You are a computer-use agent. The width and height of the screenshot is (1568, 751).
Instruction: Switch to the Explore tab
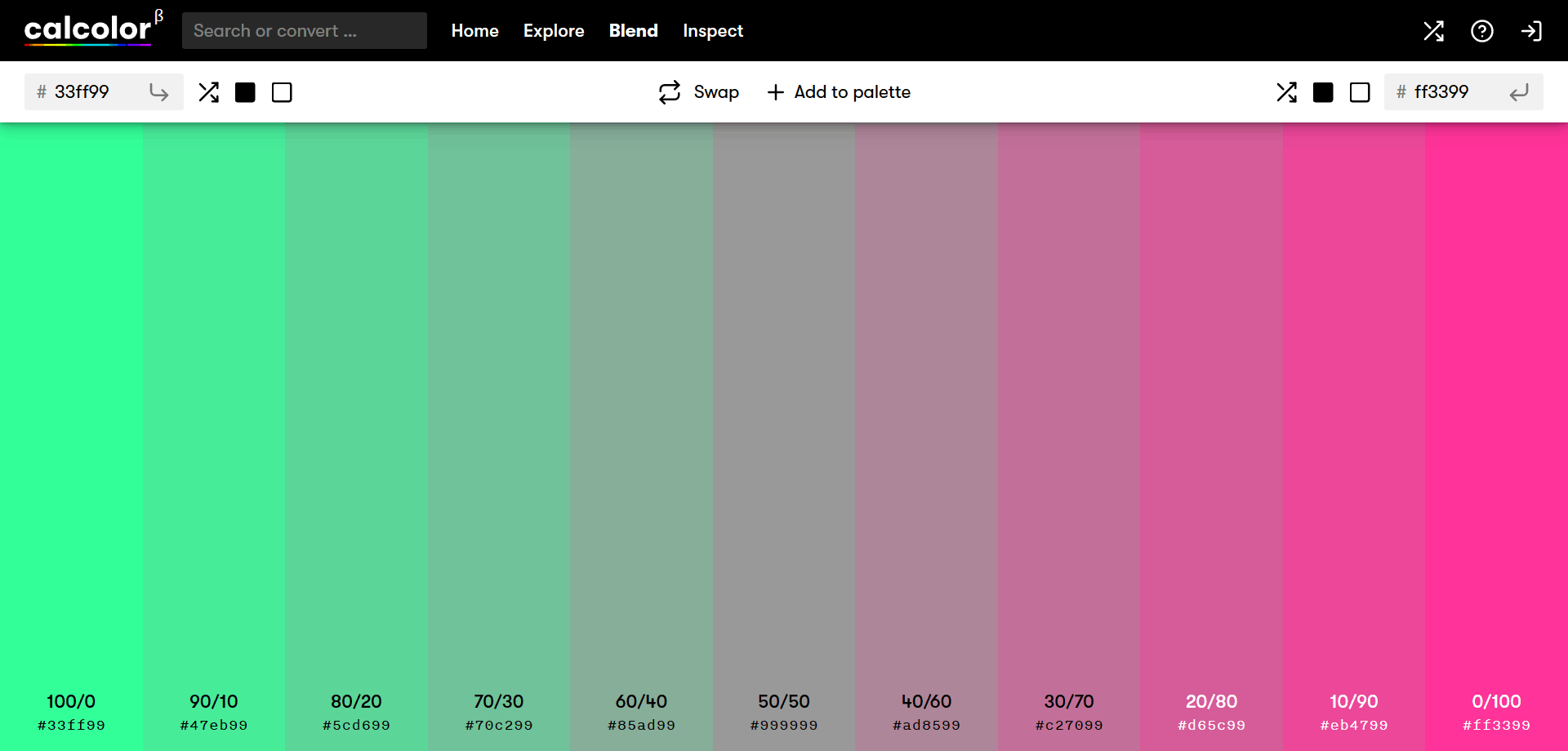click(x=554, y=30)
